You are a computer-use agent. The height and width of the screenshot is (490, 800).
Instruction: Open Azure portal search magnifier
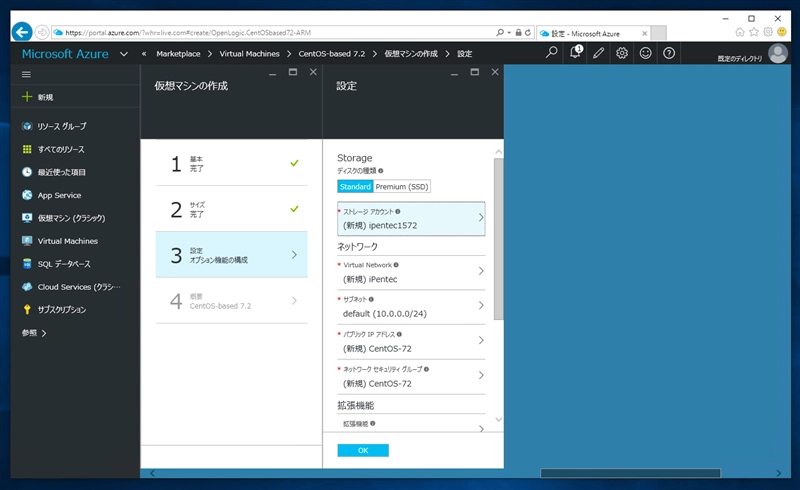coord(552,53)
